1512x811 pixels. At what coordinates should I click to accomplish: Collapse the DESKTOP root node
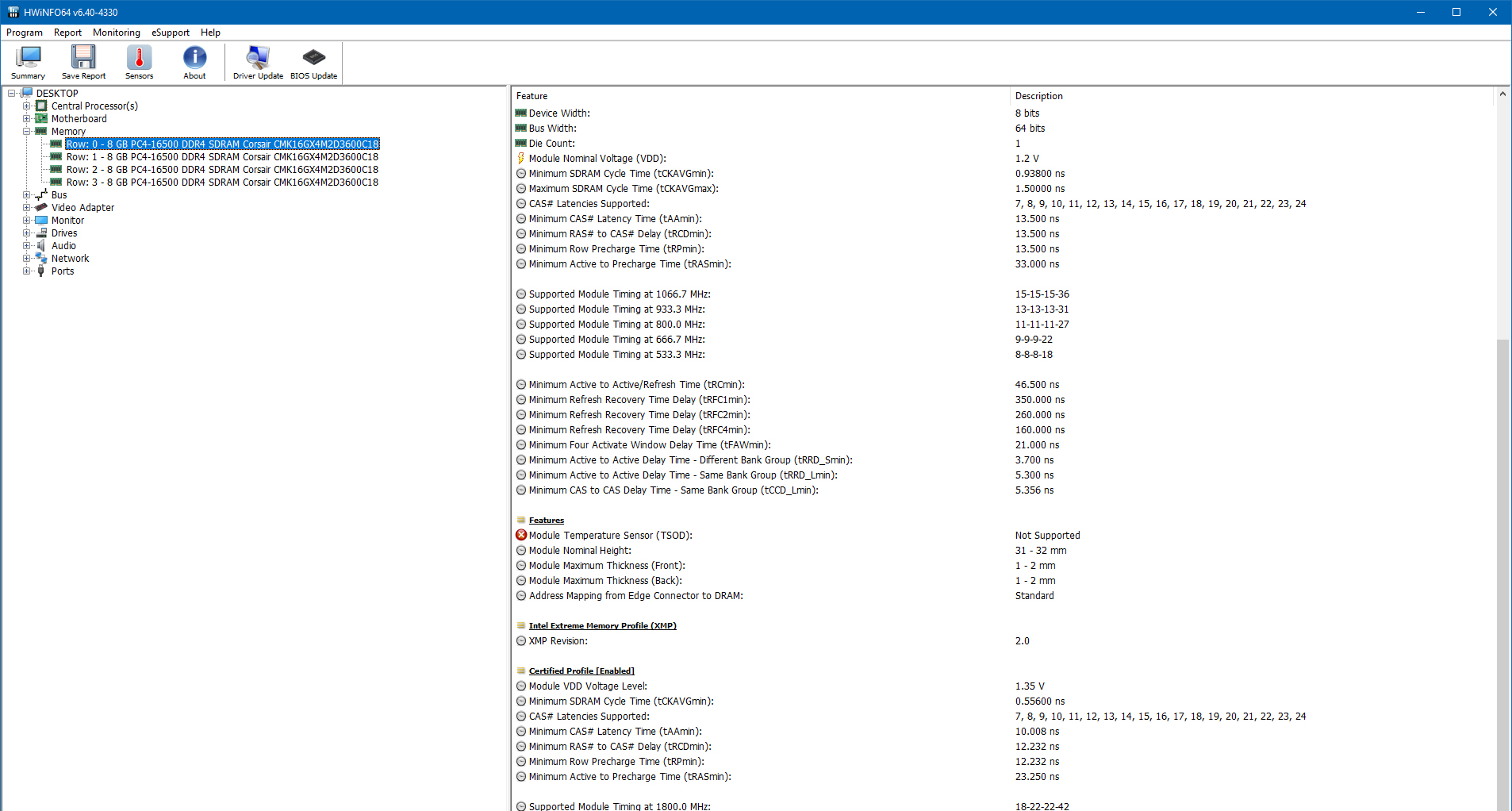pos(12,93)
